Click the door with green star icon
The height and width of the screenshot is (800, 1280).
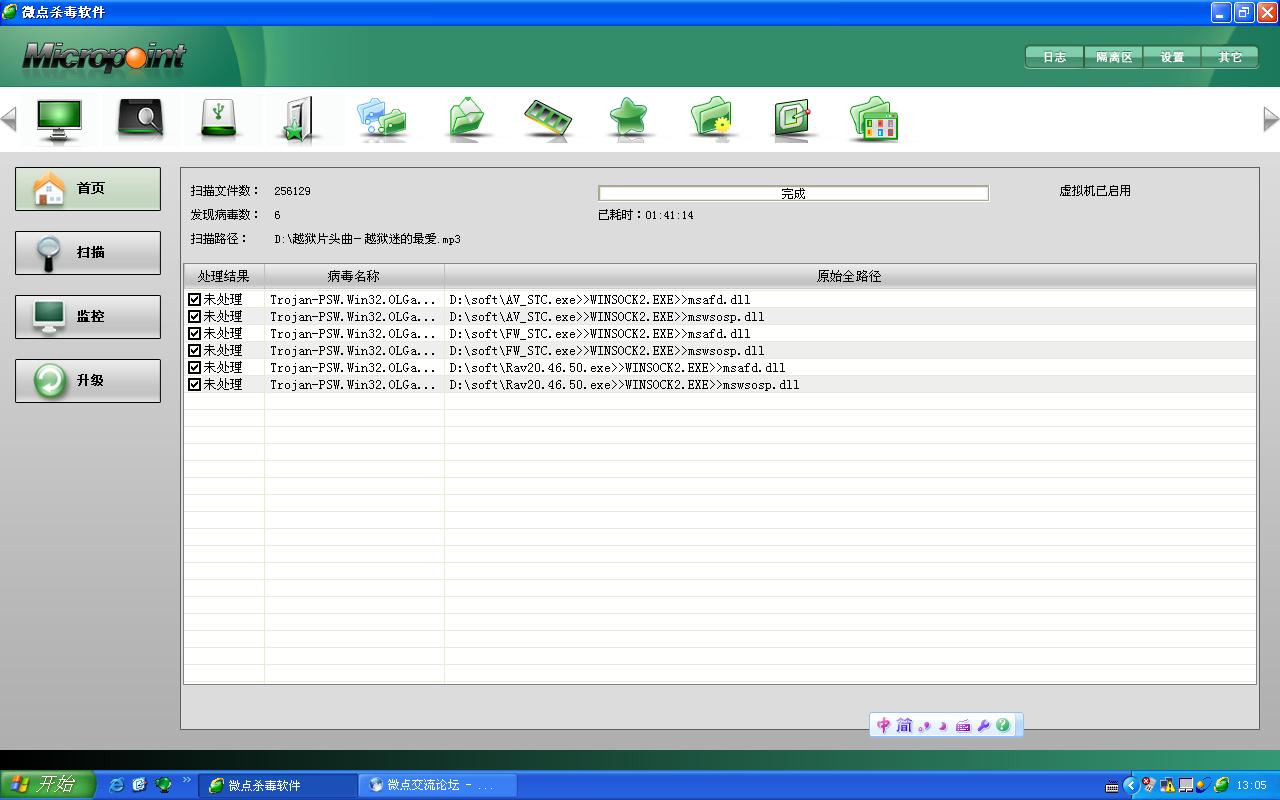pos(300,119)
